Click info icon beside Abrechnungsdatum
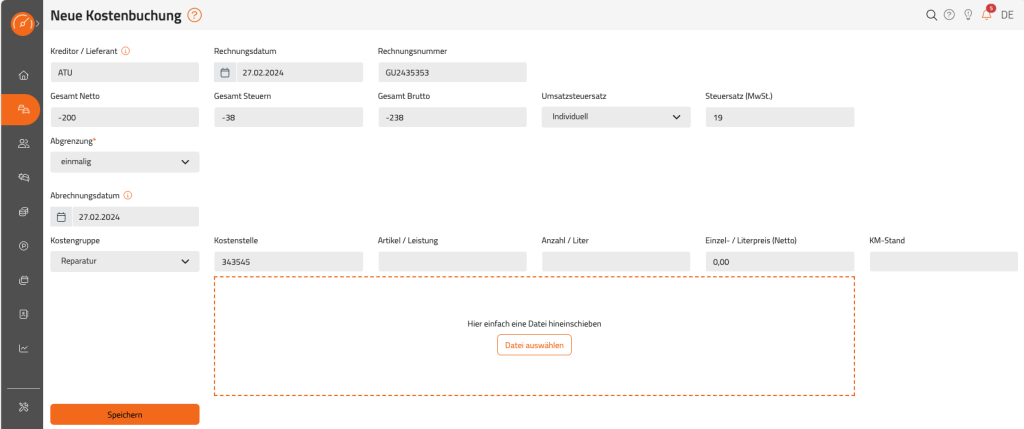1024x429 pixels. point(128,195)
